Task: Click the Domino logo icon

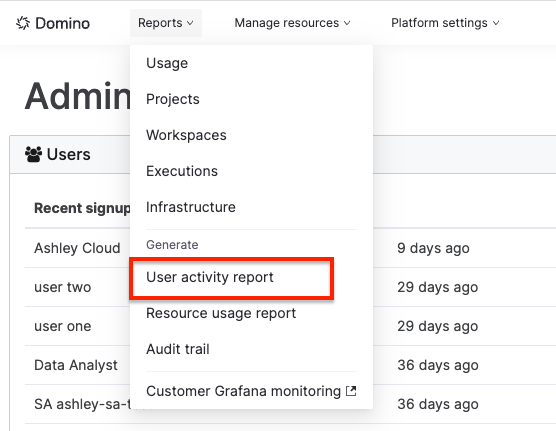Action: 23,23
